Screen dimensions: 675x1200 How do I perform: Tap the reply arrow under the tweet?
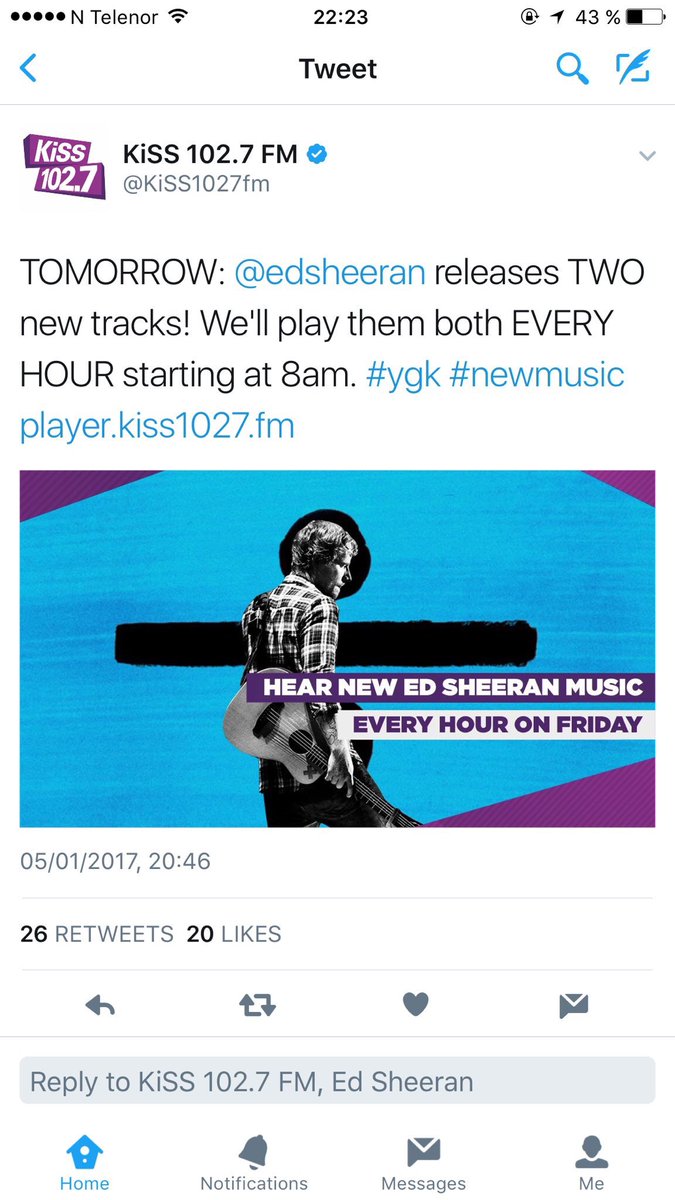pos(101,1005)
